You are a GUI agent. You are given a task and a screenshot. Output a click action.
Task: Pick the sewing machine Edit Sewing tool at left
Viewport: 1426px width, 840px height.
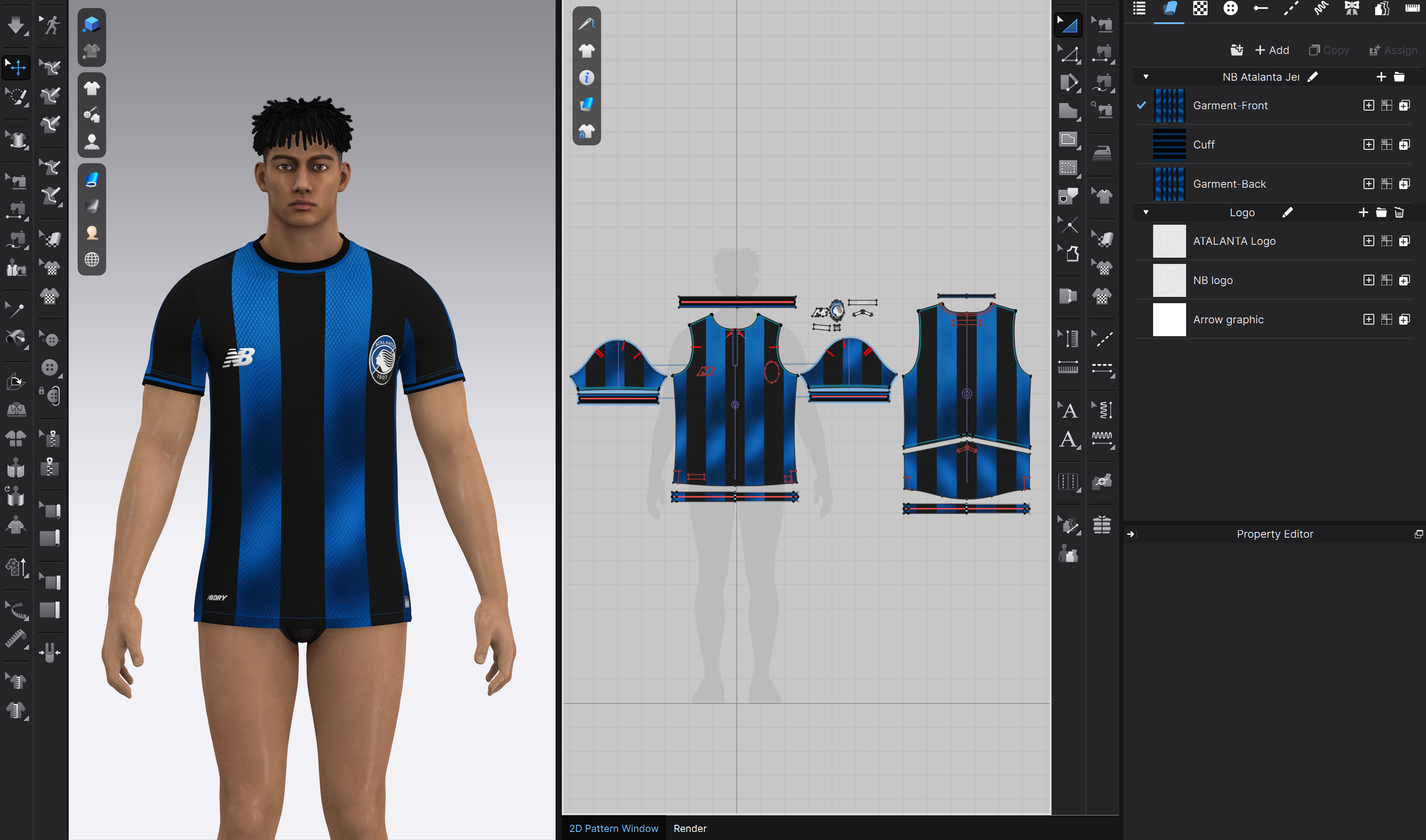(16, 182)
